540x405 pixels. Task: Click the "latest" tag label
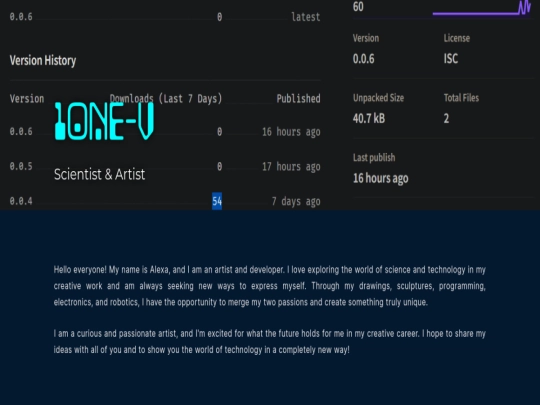click(306, 17)
